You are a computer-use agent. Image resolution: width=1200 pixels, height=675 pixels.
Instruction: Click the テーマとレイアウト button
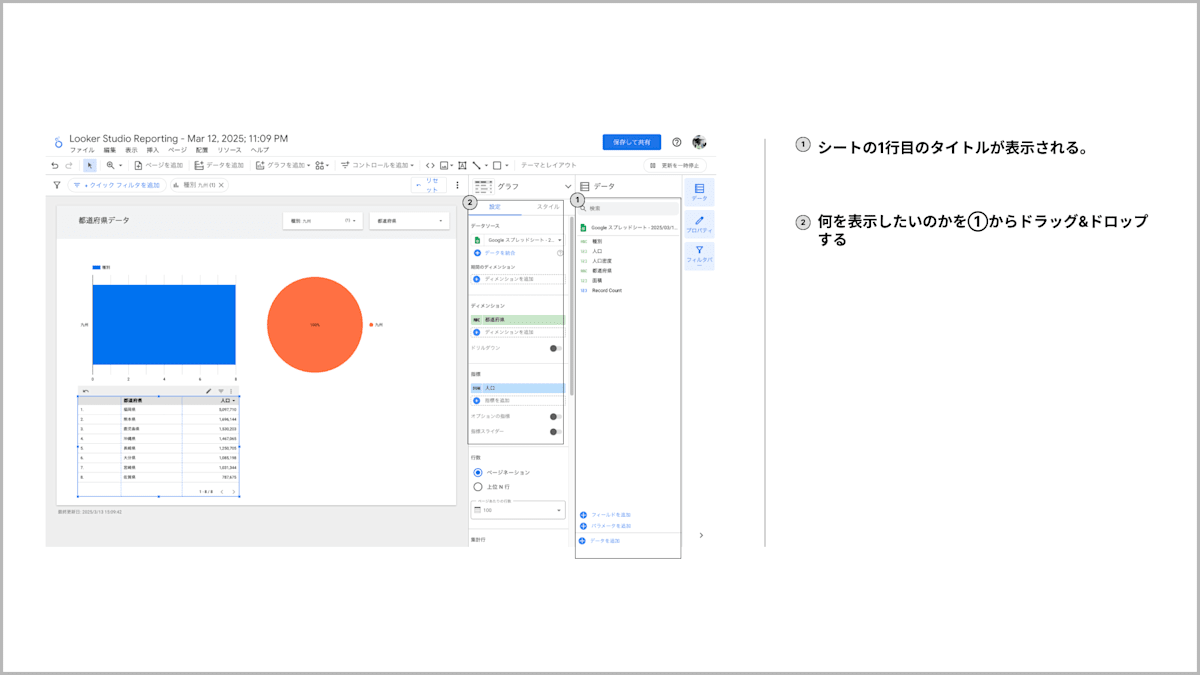pos(548,165)
